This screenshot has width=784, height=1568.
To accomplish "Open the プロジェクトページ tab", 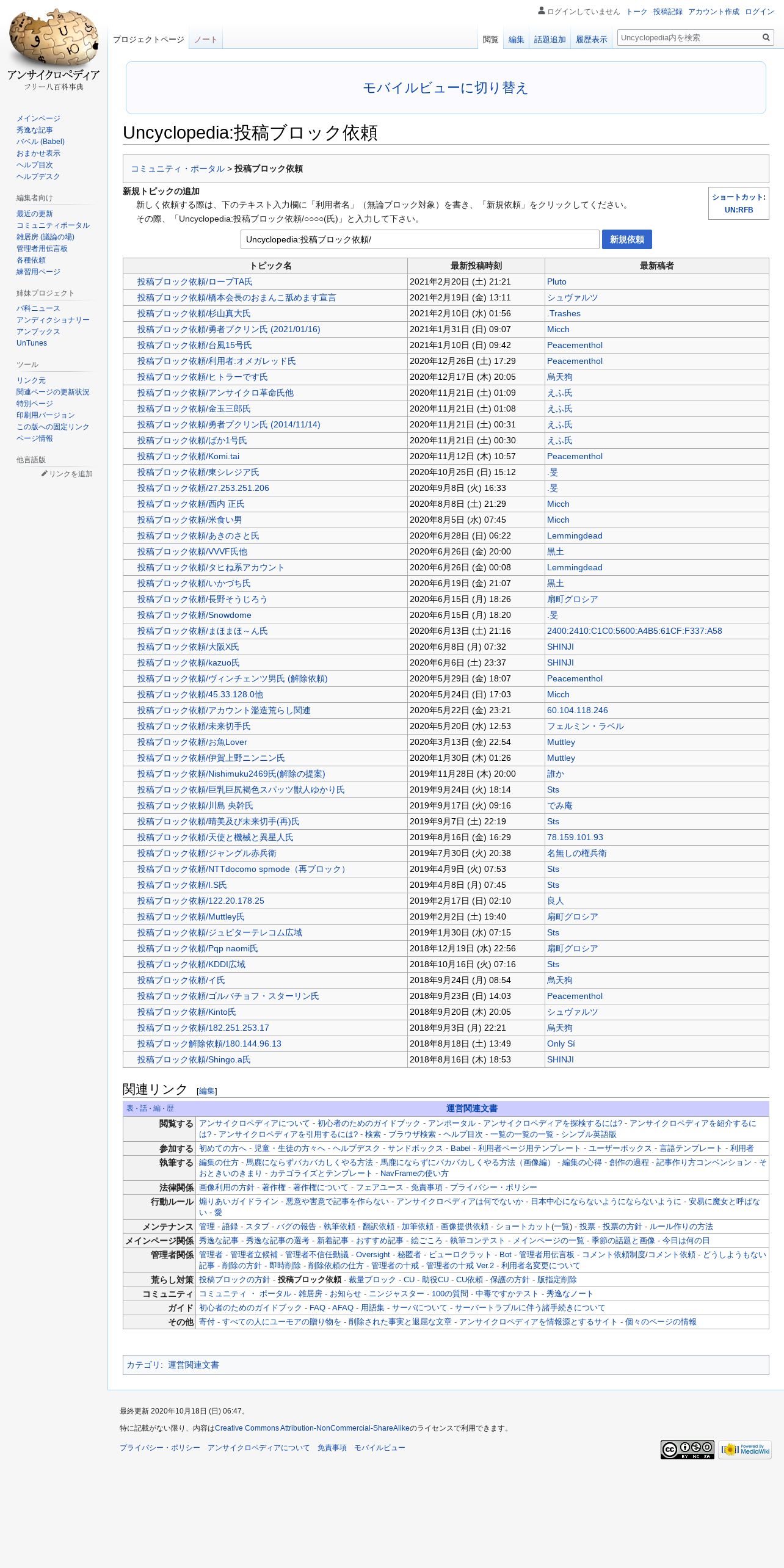I will [x=148, y=40].
